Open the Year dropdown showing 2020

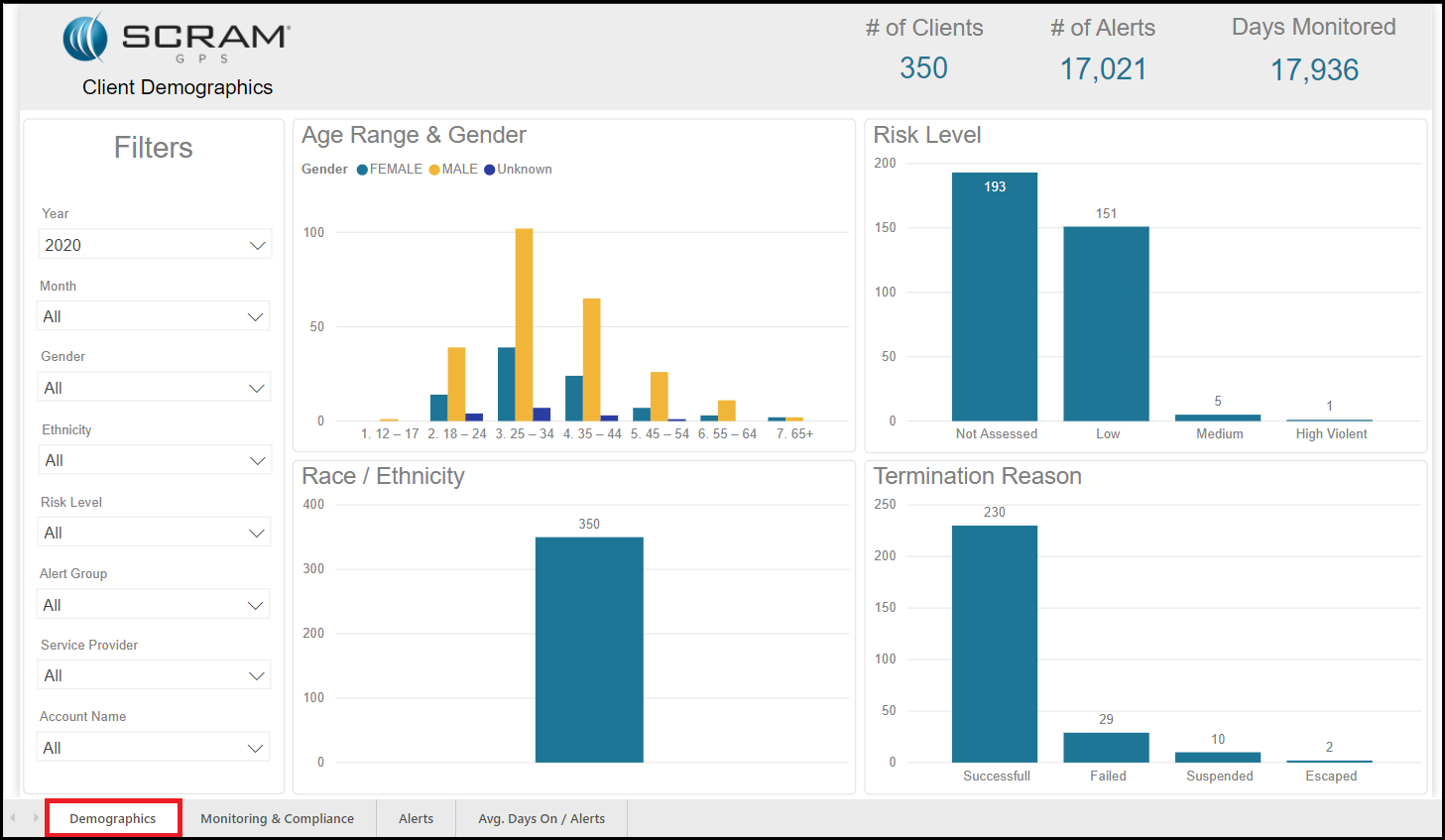point(155,245)
